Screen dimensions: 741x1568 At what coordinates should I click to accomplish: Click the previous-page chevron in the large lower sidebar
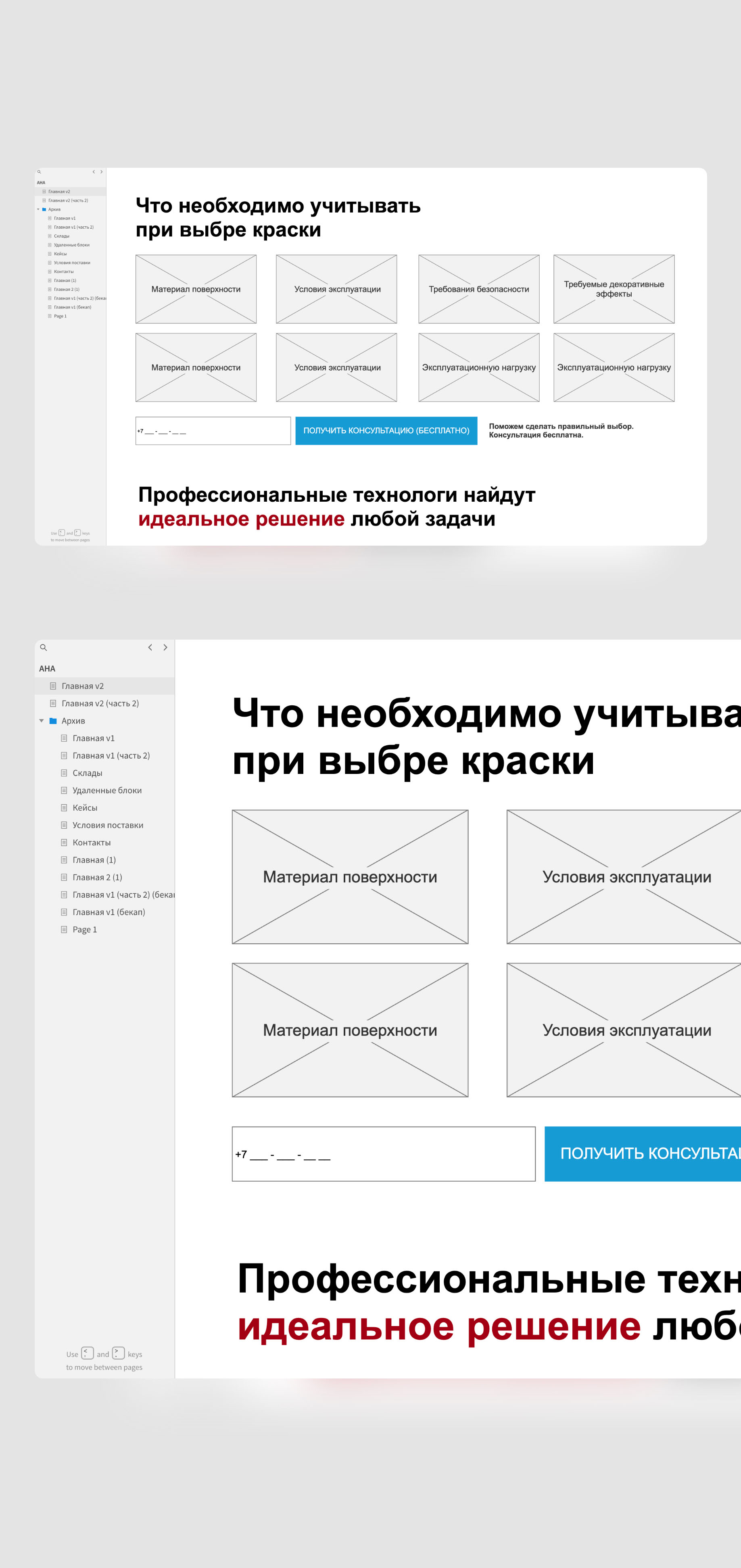(150, 648)
